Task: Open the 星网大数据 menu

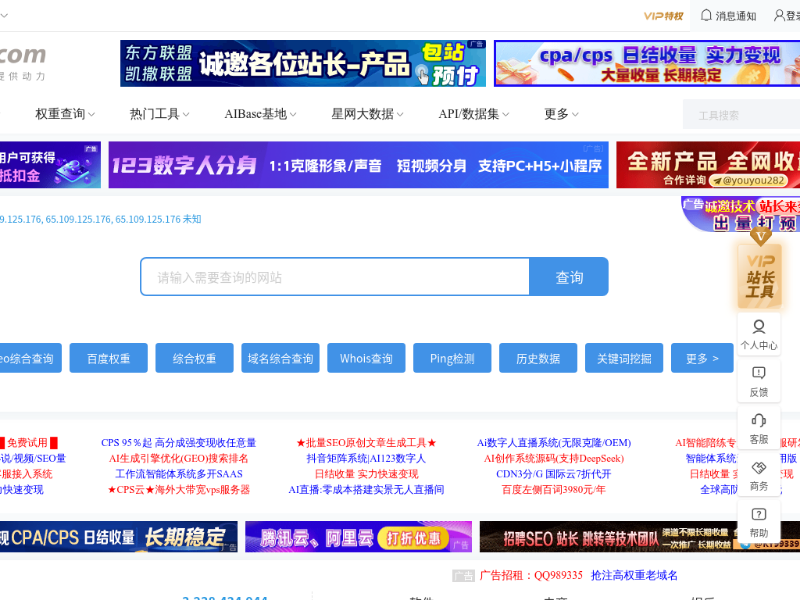Action: 368,114
